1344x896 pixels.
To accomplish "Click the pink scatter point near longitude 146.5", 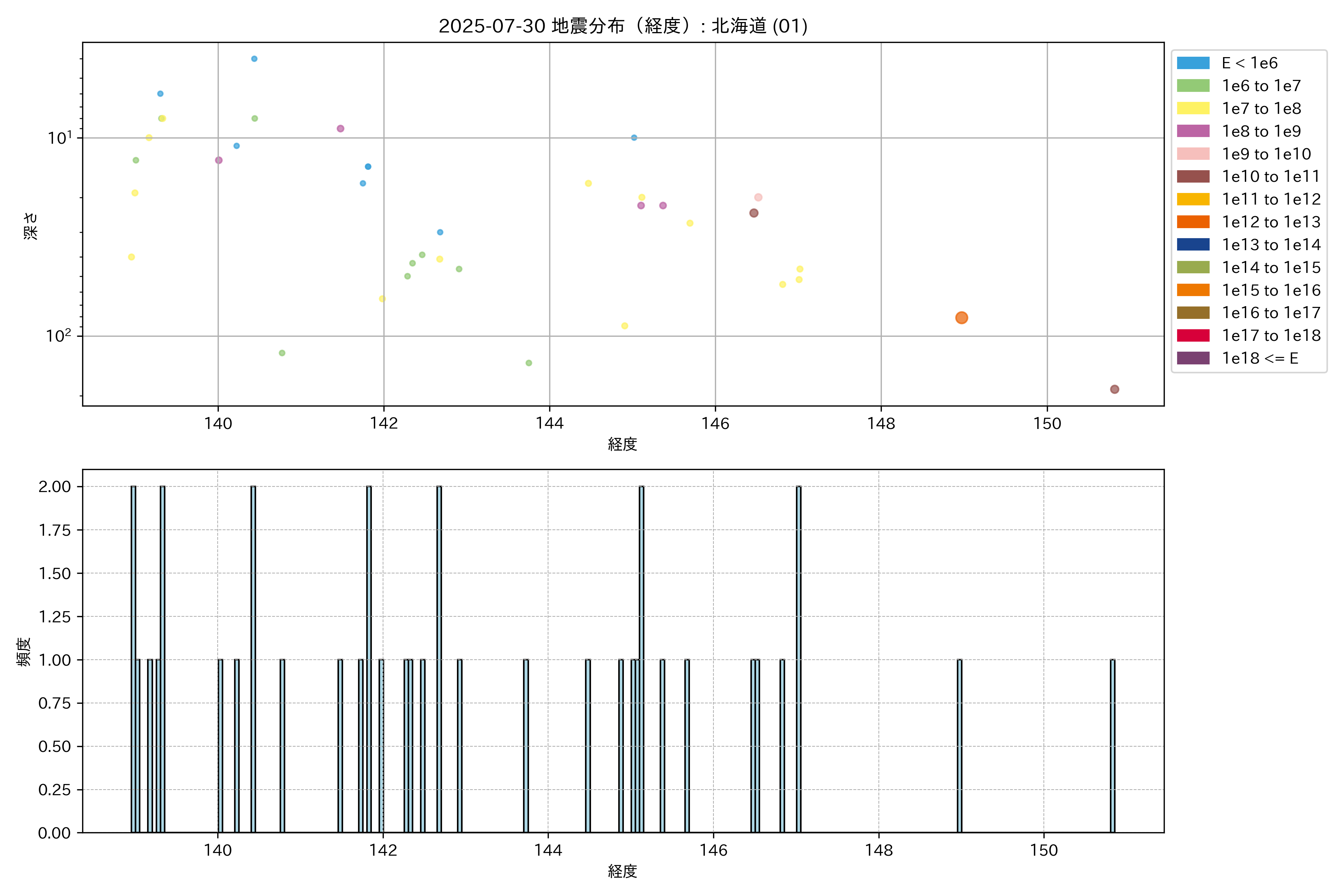I will [758, 197].
